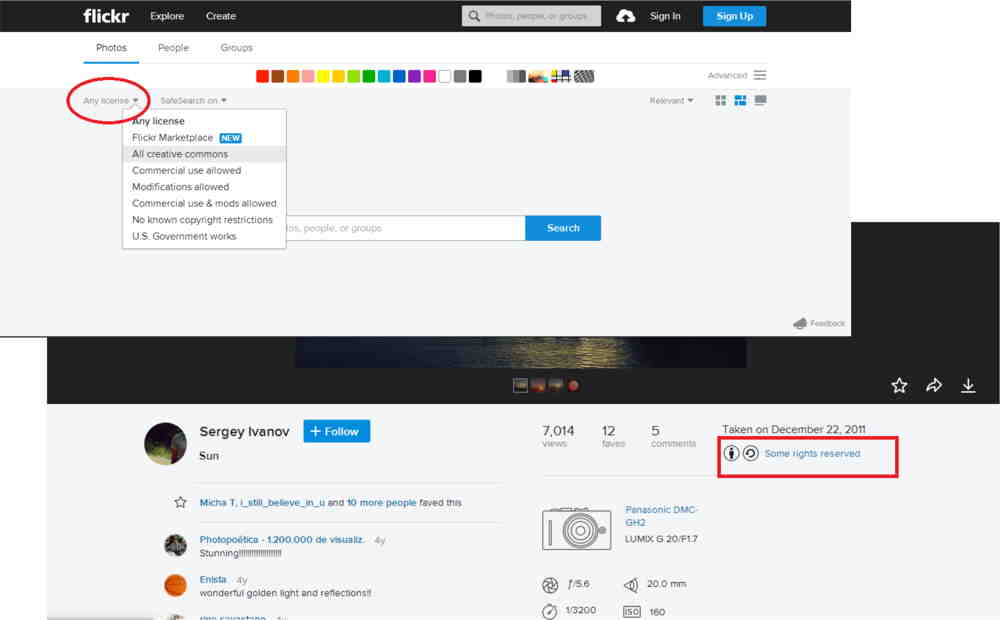
Task: Click the upload cloud icon
Action: pyautogui.click(x=625, y=16)
